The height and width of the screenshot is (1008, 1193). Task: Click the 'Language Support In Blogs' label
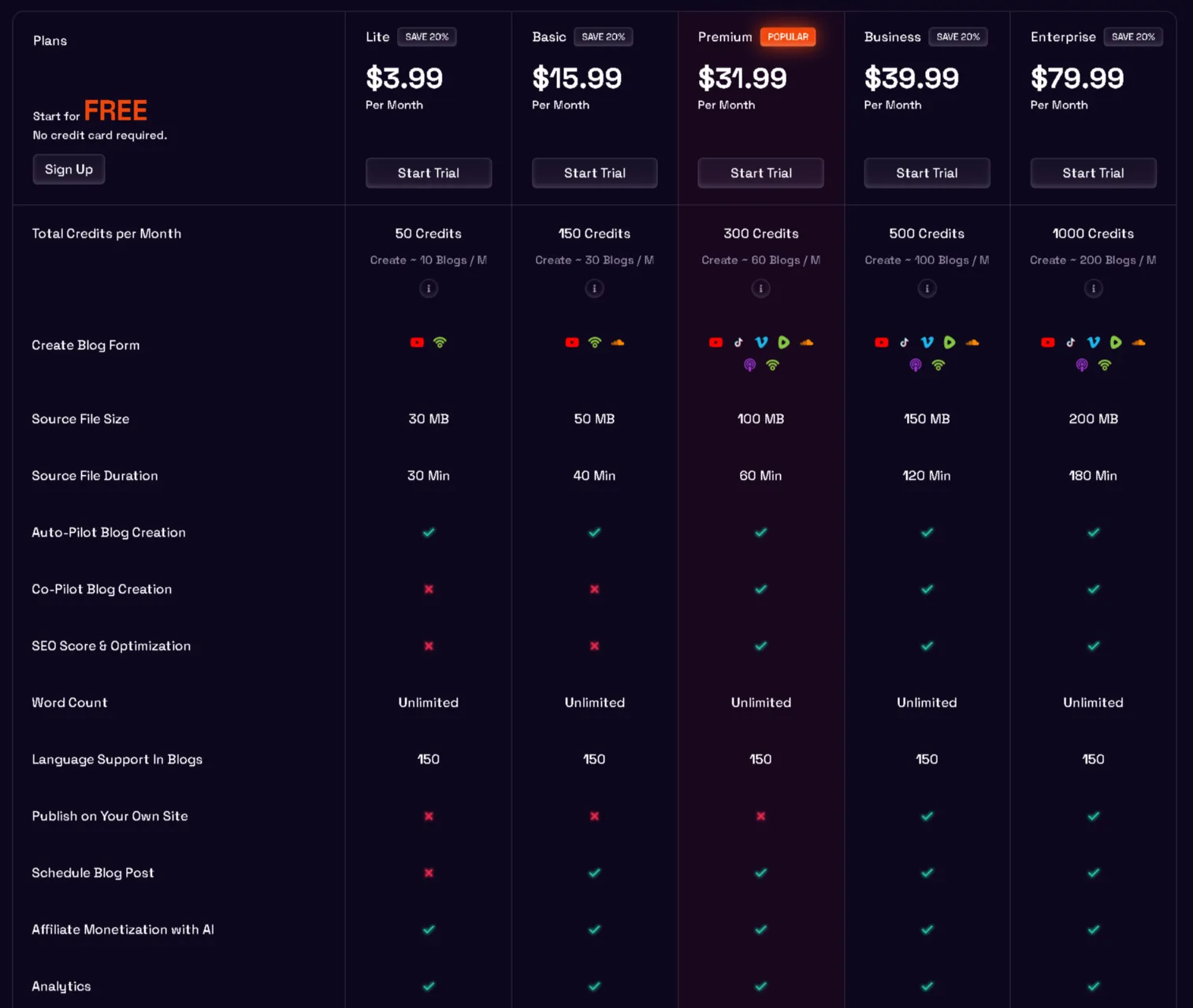pyautogui.click(x=117, y=760)
